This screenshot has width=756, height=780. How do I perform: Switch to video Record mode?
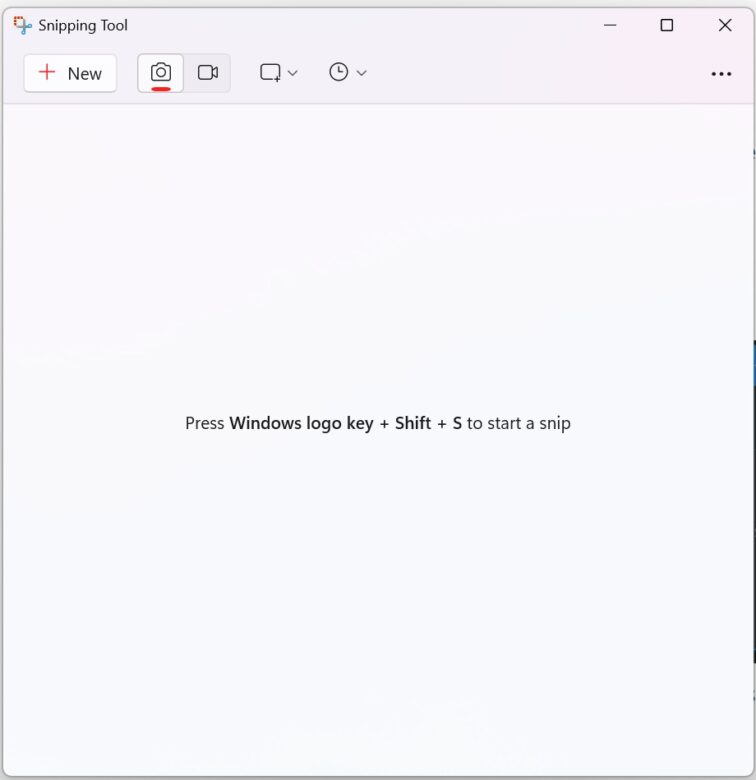point(208,72)
